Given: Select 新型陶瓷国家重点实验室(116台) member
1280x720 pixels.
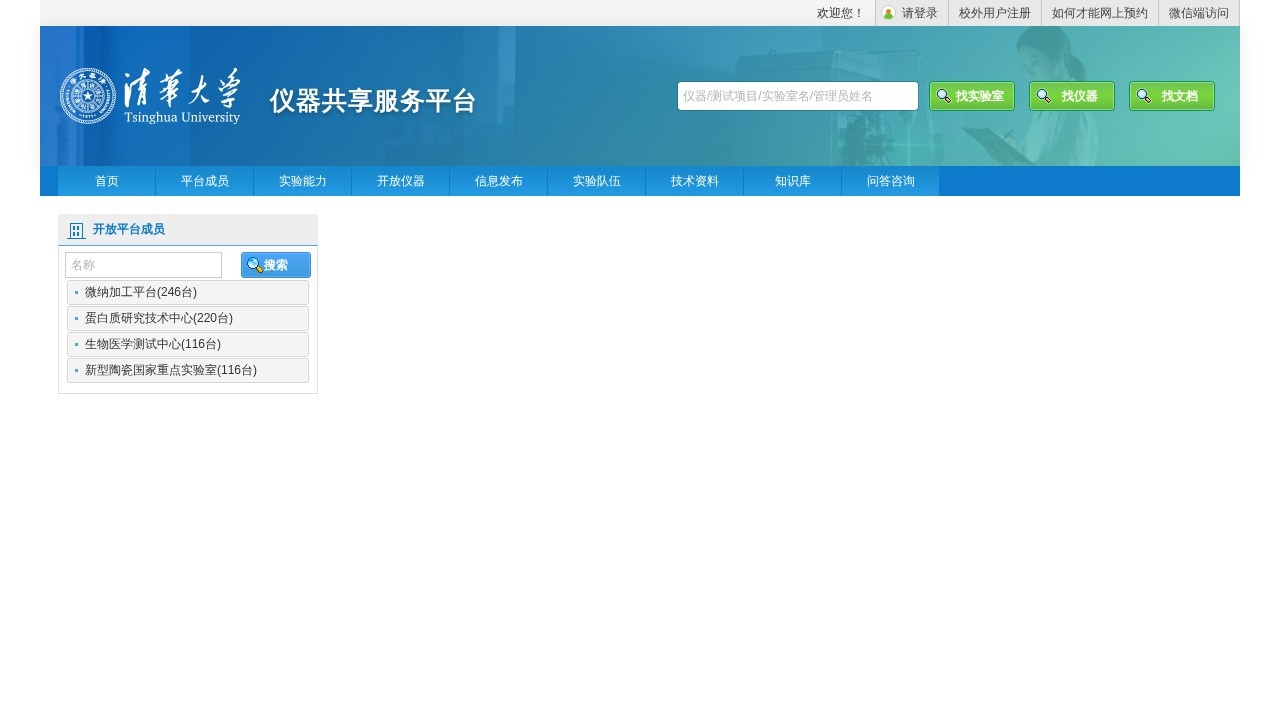Looking at the screenshot, I should (x=188, y=370).
